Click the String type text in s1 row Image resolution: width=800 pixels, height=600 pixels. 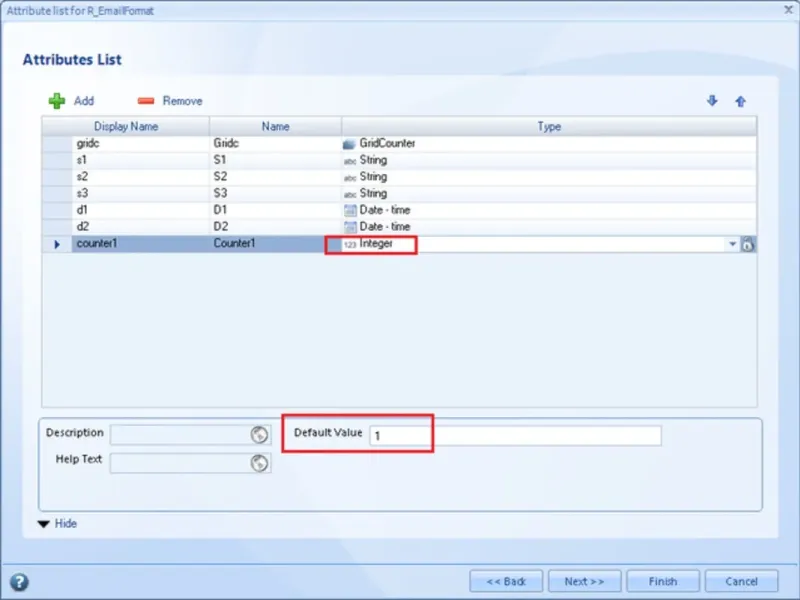click(373, 160)
